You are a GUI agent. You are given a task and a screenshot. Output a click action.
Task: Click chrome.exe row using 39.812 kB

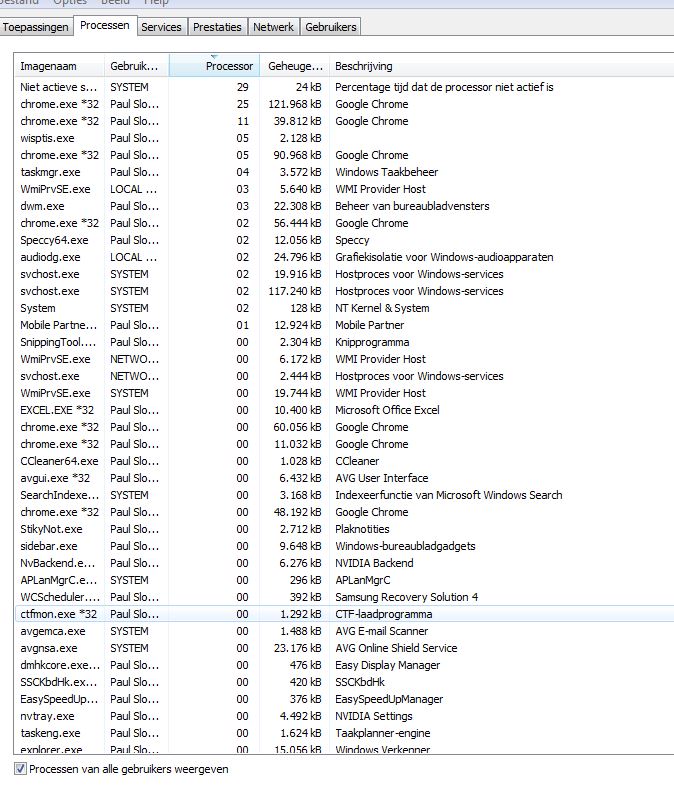[x=344, y=121]
